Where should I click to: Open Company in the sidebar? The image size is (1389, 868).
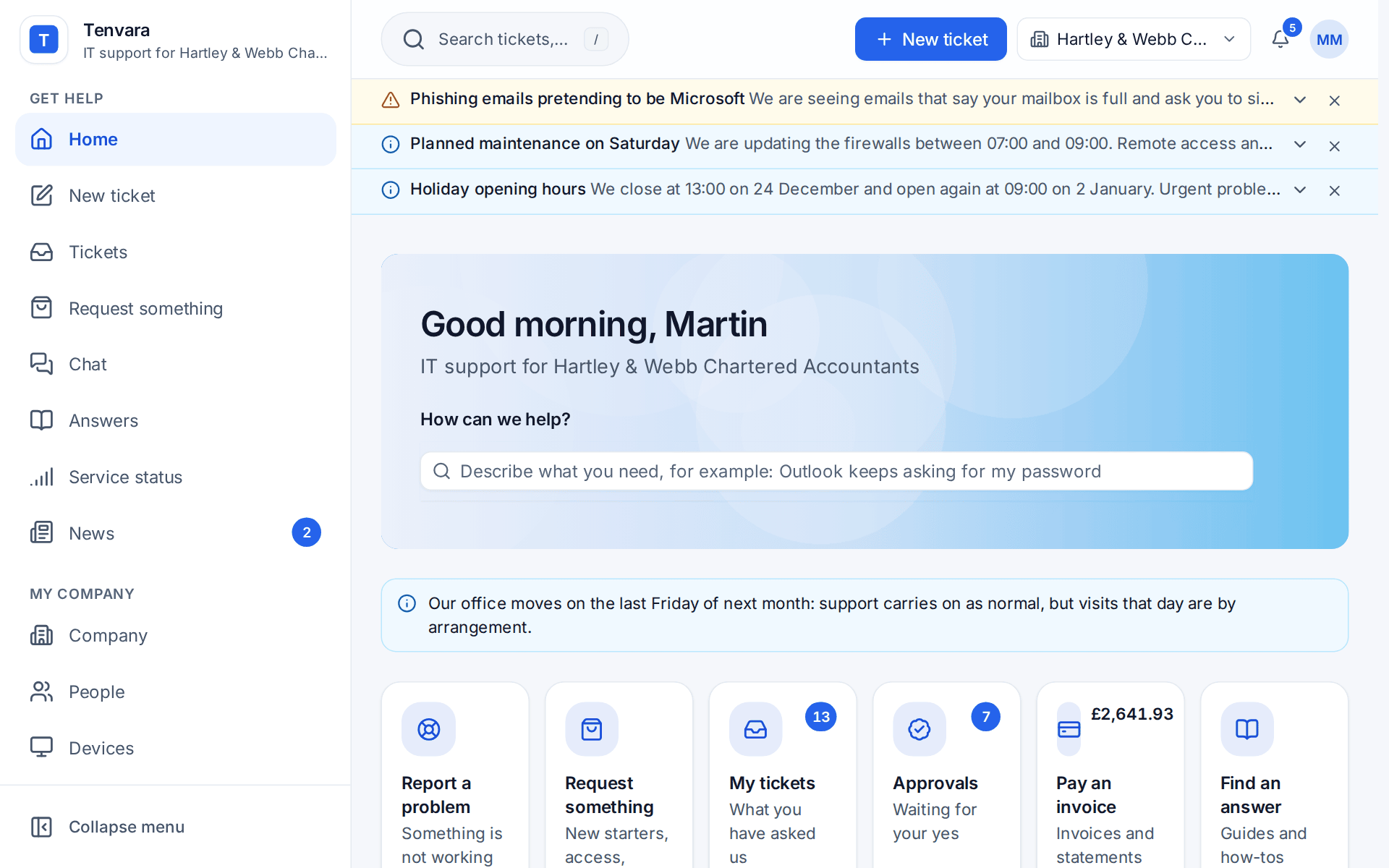coord(176,635)
